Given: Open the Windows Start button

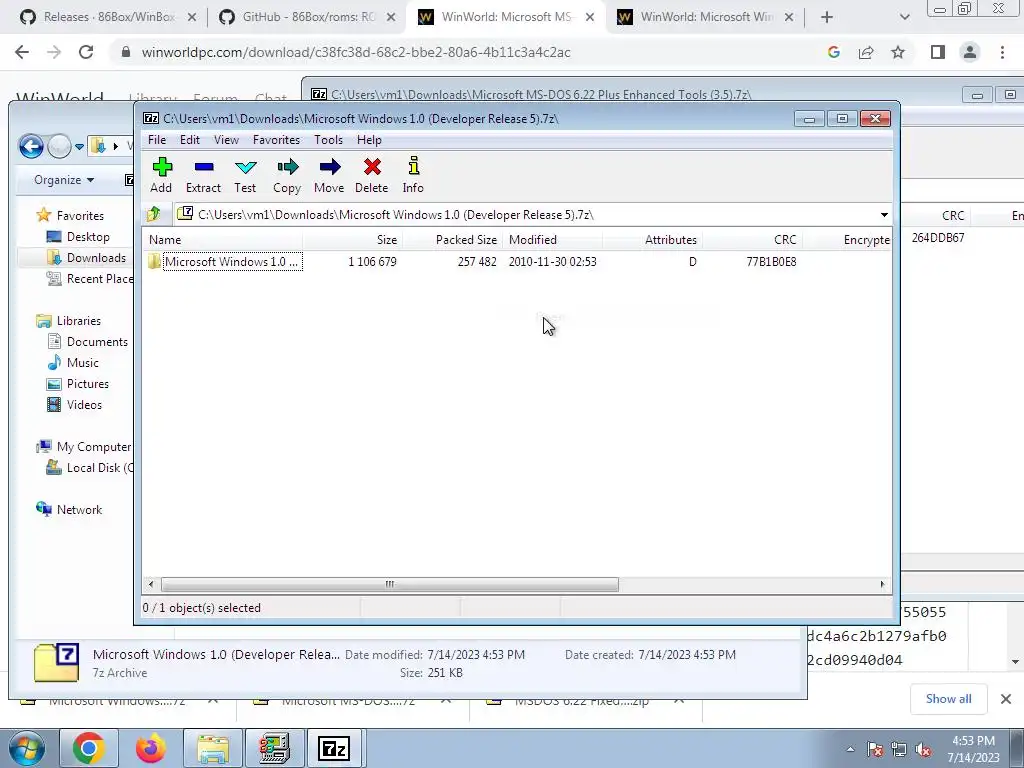Looking at the screenshot, I should pos(26,748).
